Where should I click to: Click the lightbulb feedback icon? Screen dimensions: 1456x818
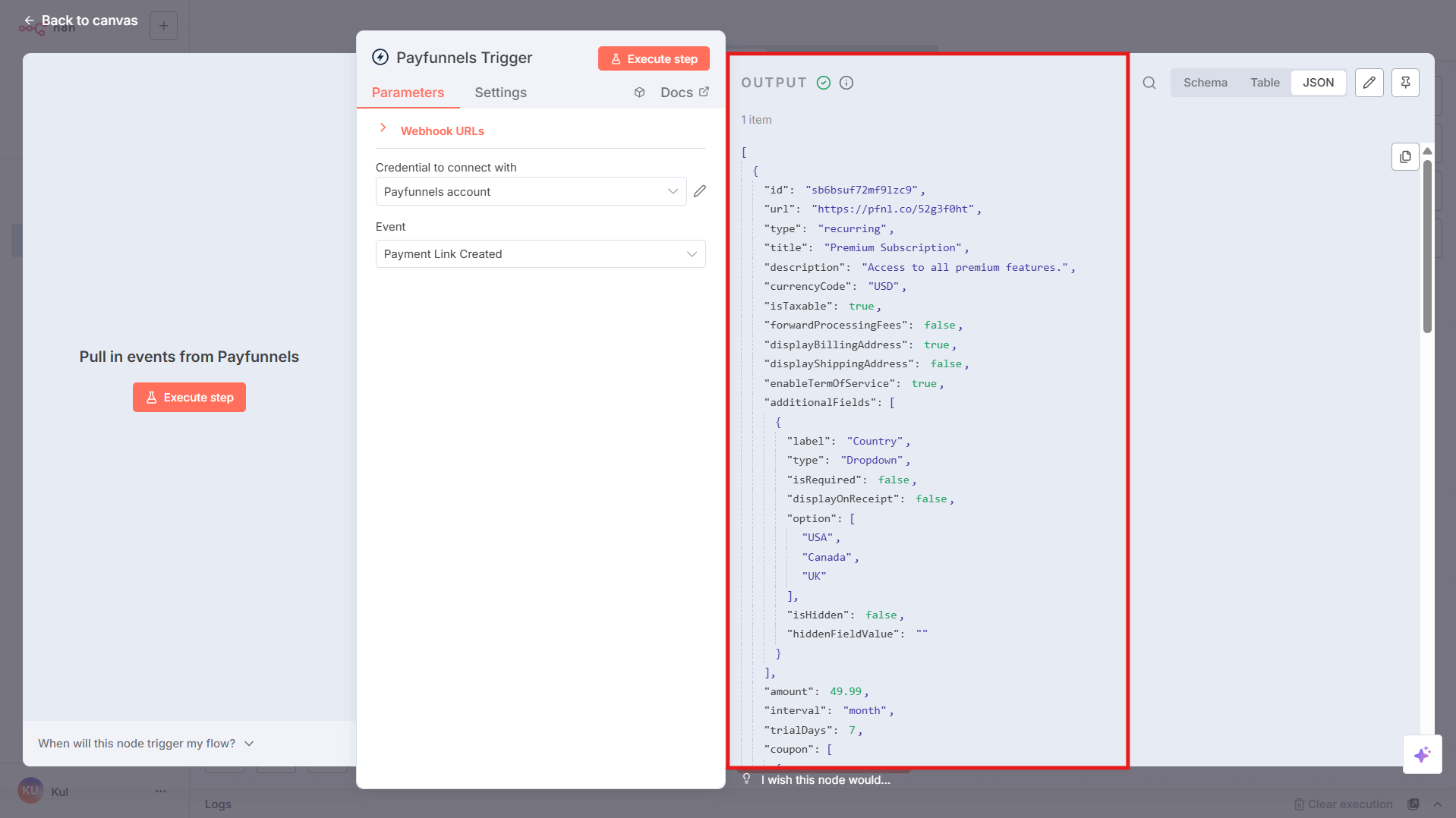(747, 779)
